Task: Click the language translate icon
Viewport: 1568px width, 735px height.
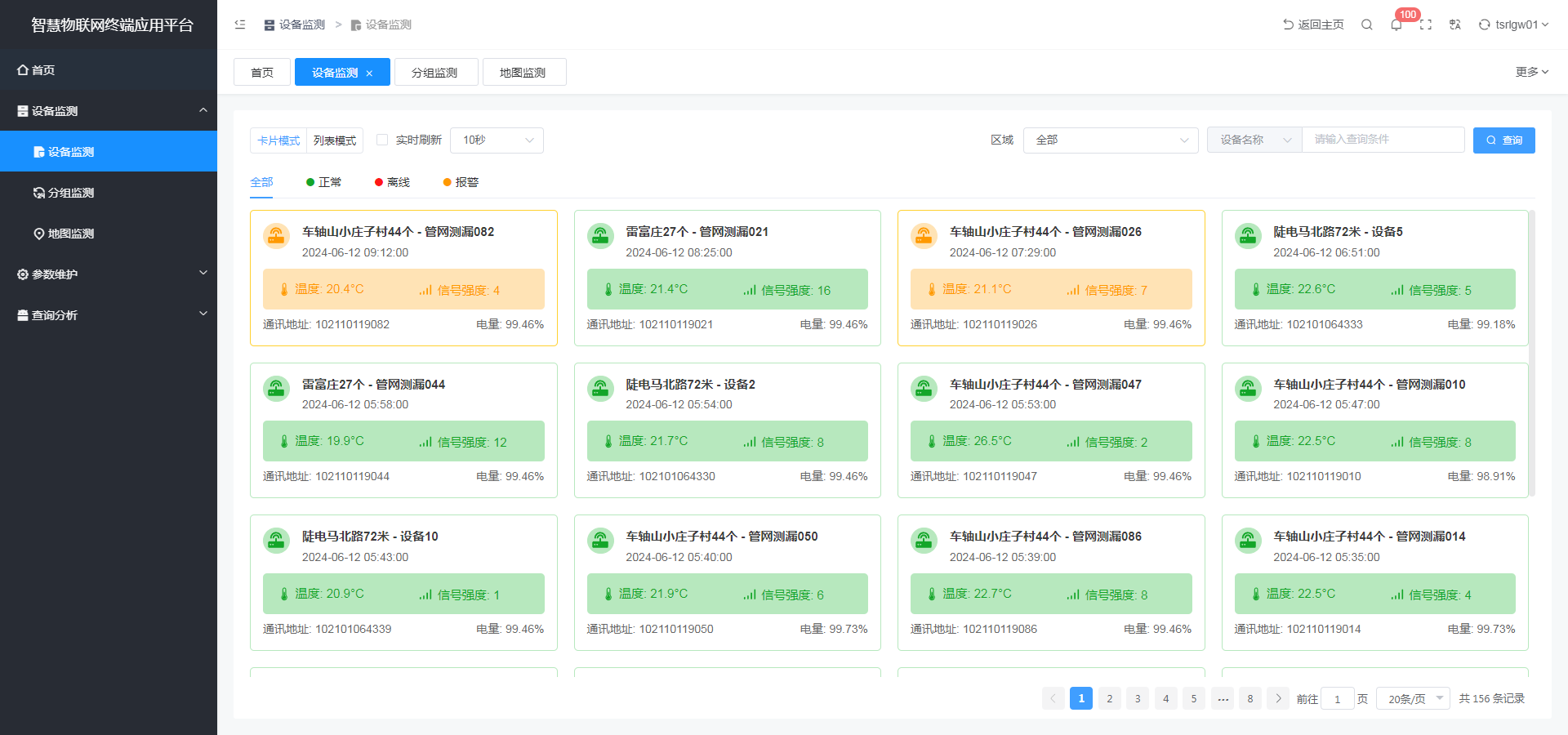Action: pyautogui.click(x=1454, y=24)
